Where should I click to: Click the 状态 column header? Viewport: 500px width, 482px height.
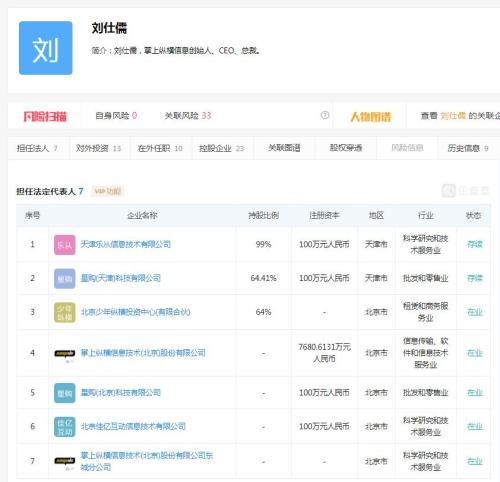(x=473, y=215)
